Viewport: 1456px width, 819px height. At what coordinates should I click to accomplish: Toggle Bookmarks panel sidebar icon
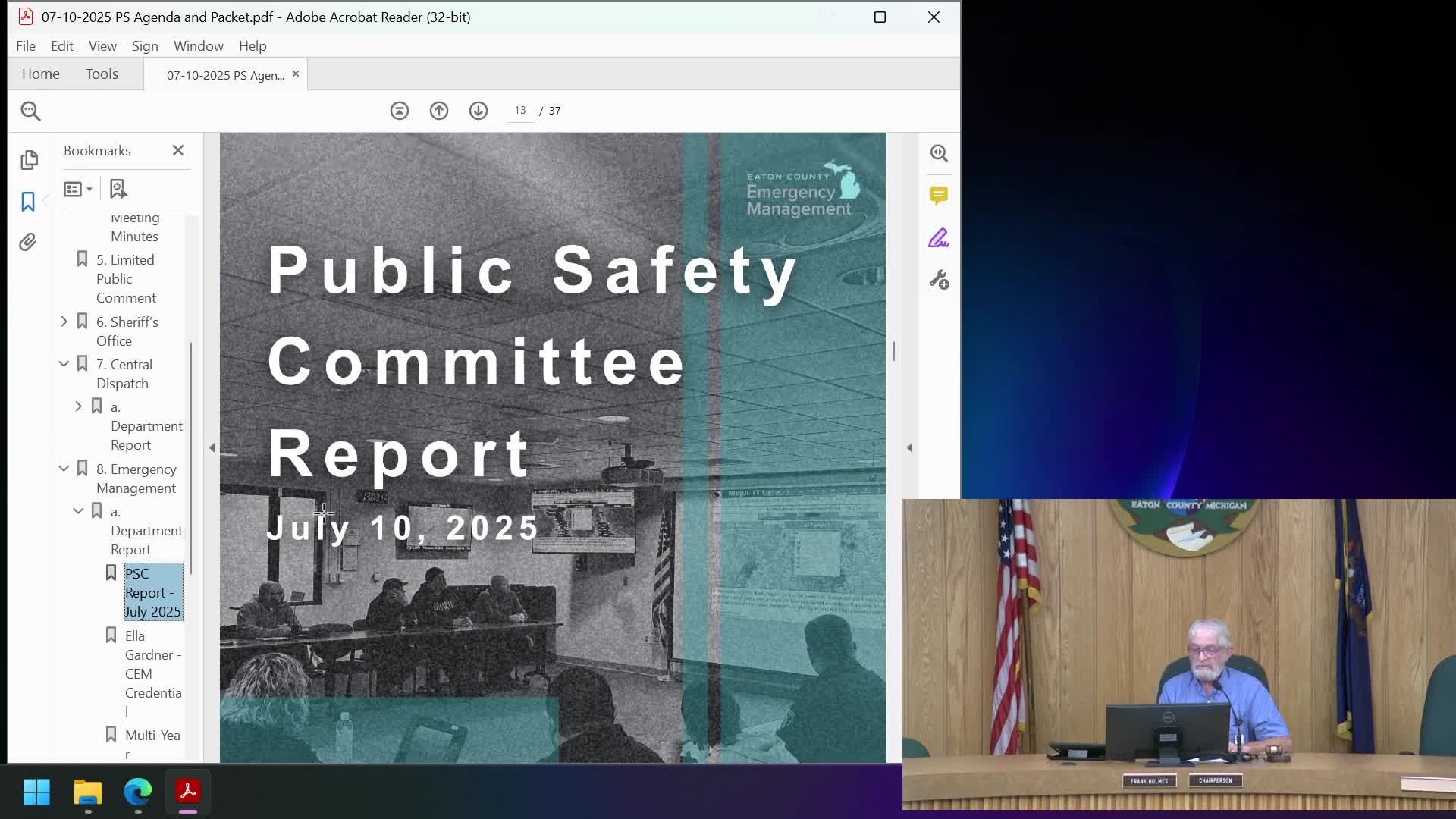point(28,202)
